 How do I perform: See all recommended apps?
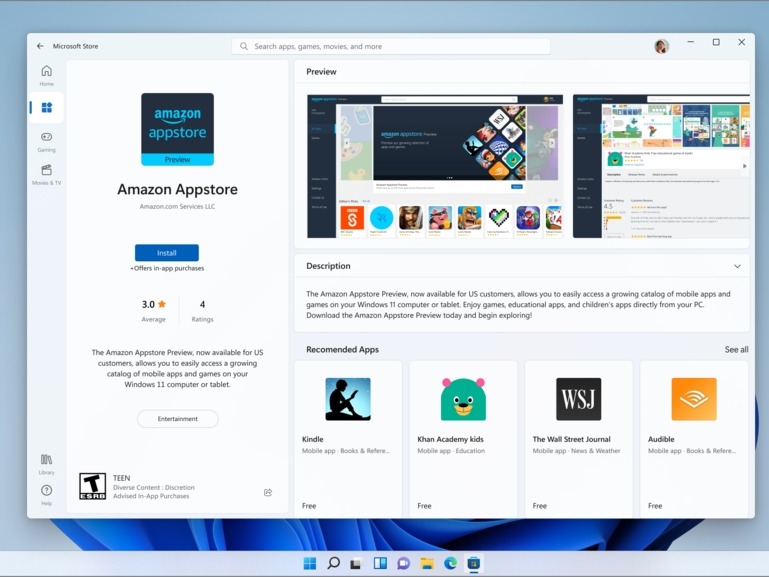coord(736,350)
